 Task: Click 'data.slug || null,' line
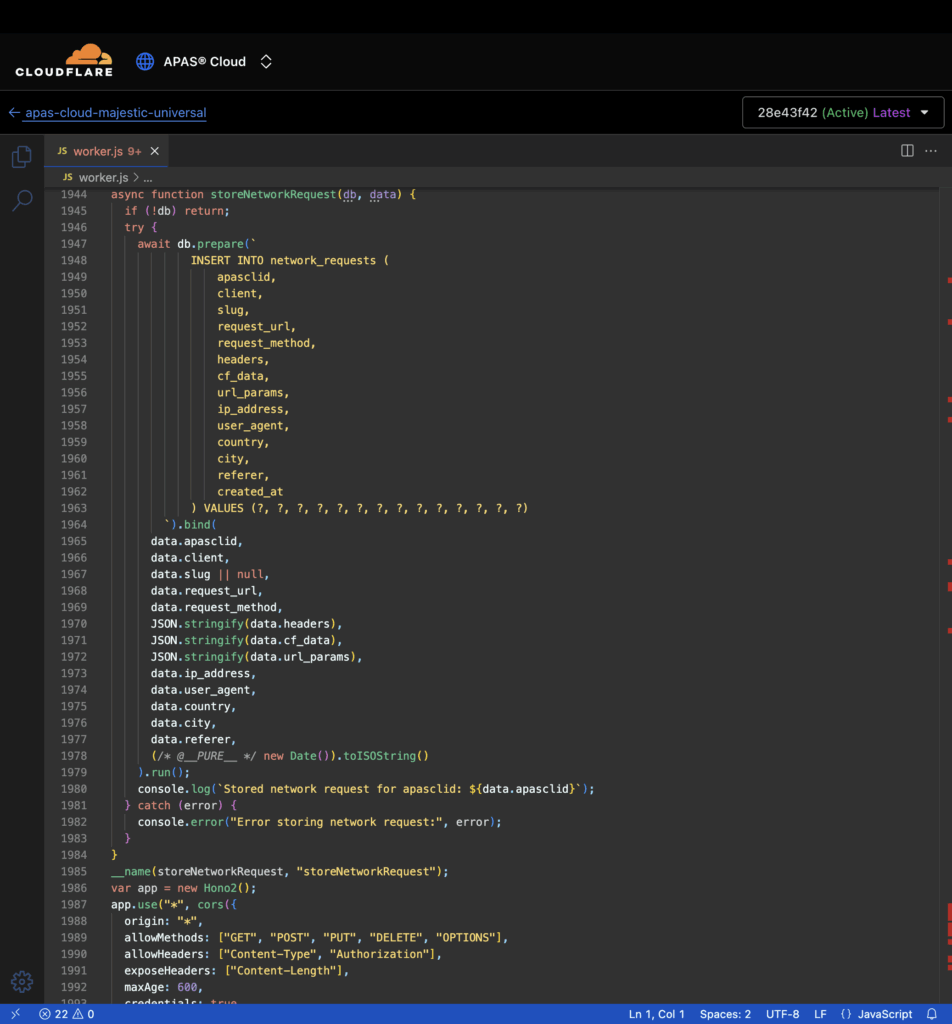tap(210, 574)
